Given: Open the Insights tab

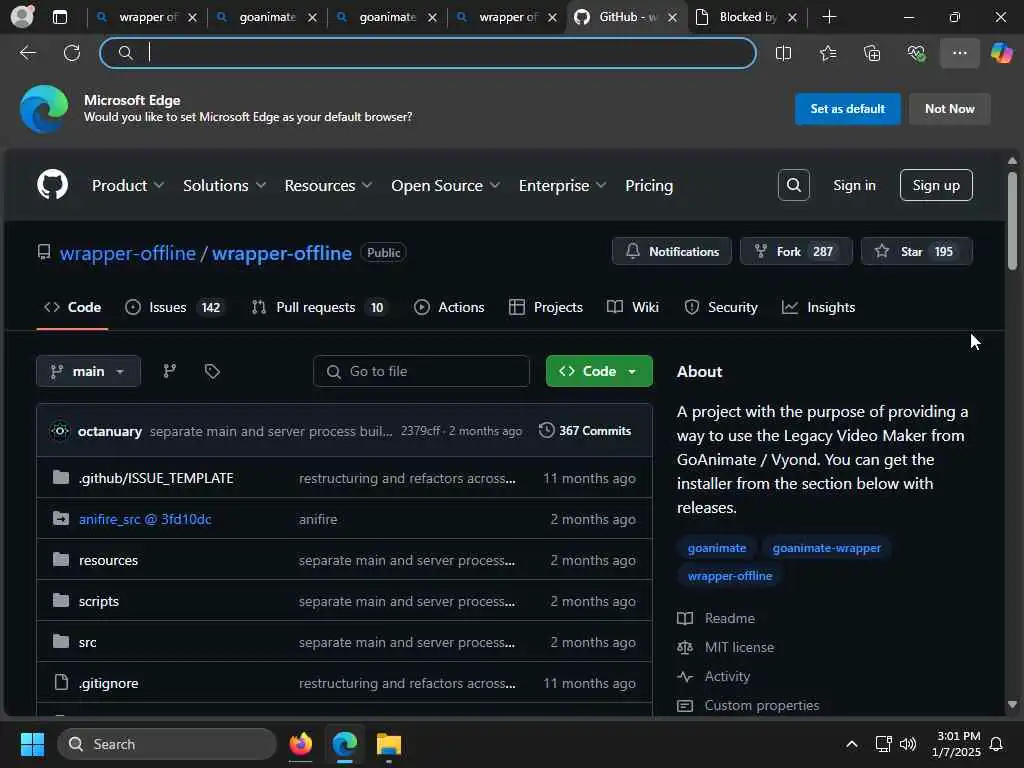Looking at the screenshot, I should pos(818,307).
